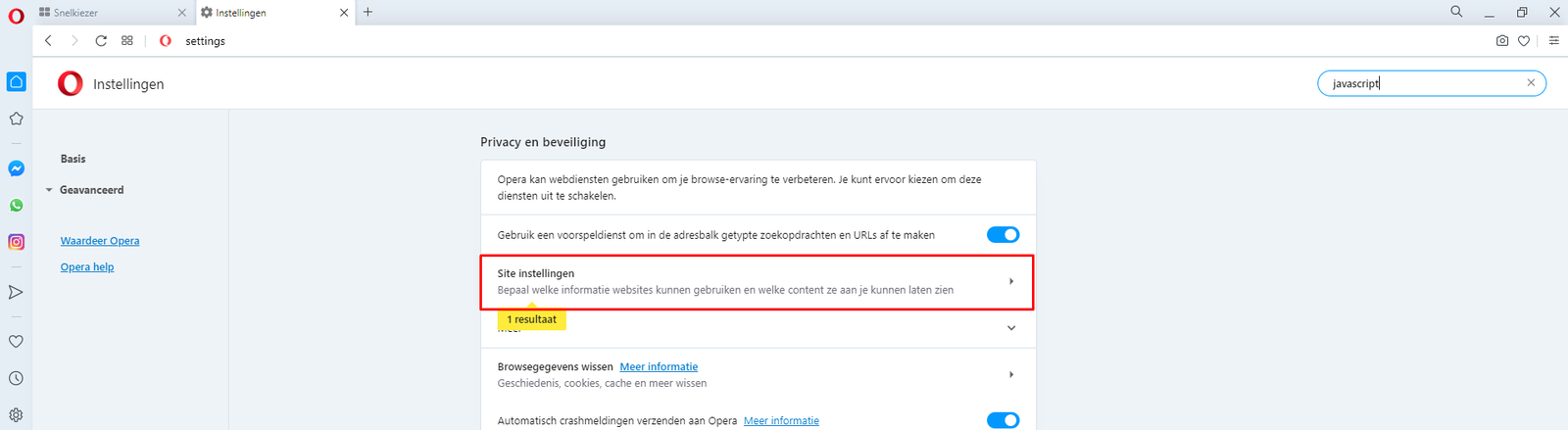Open Easy Setup menu icon
The width and height of the screenshot is (1568, 430).
1553,41
